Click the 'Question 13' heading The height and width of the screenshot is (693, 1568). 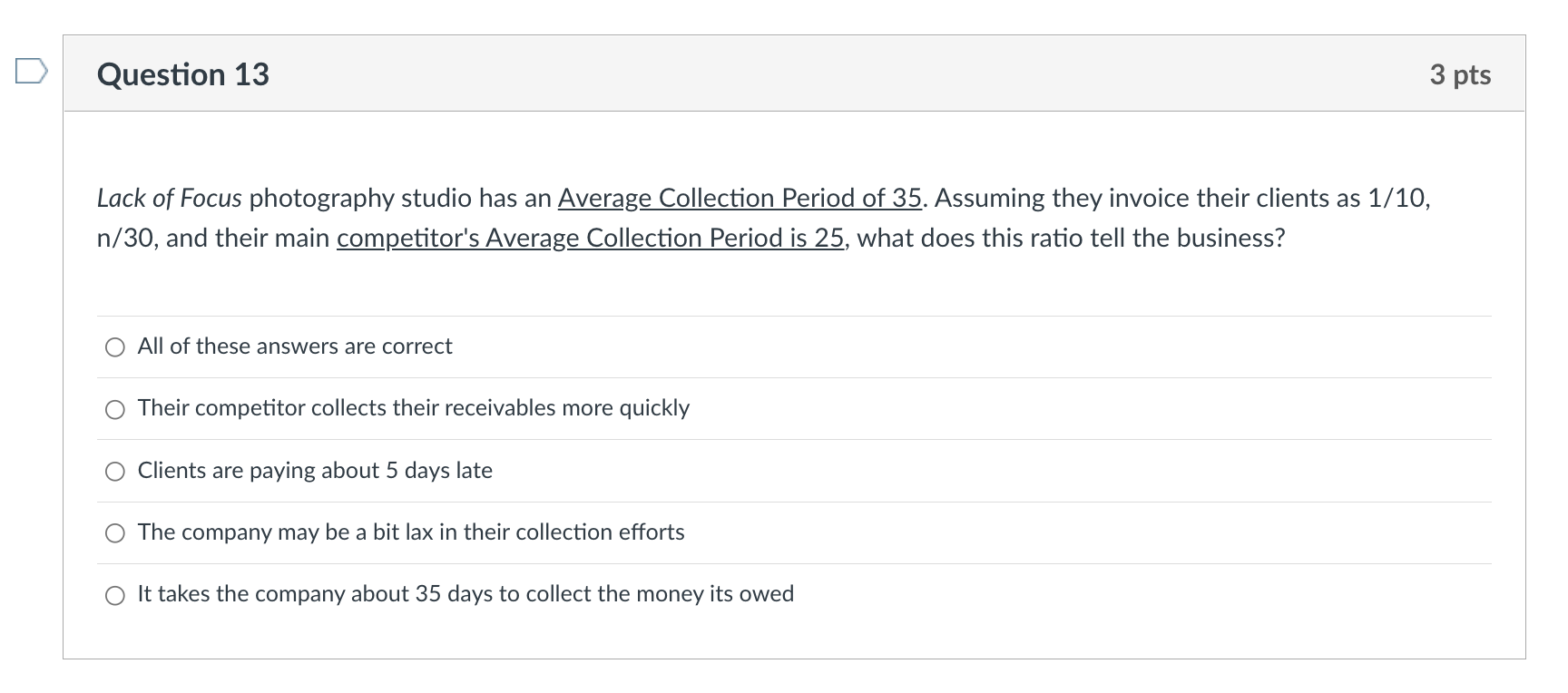pyautogui.click(x=183, y=74)
